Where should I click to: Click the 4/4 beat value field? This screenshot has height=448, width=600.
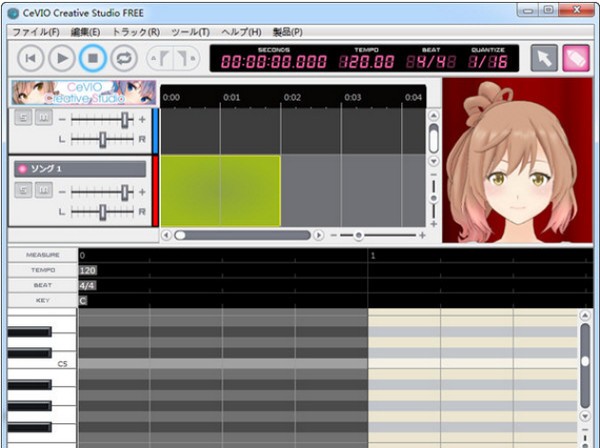point(87,286)
